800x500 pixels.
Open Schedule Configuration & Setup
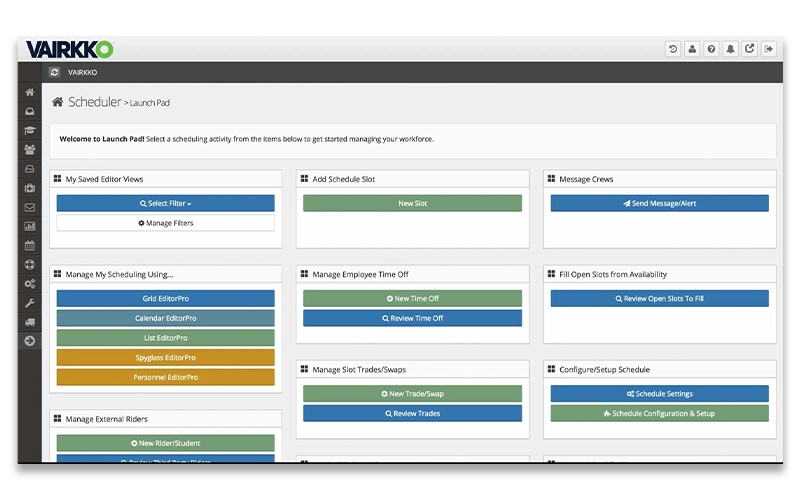click(660, 413)
